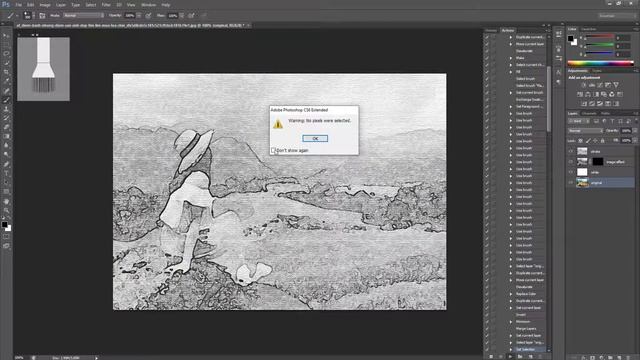Image resolution: width=640 pixels, height=360 pixels.
Task: Select the Lasso tool
Action: [6, 53]
